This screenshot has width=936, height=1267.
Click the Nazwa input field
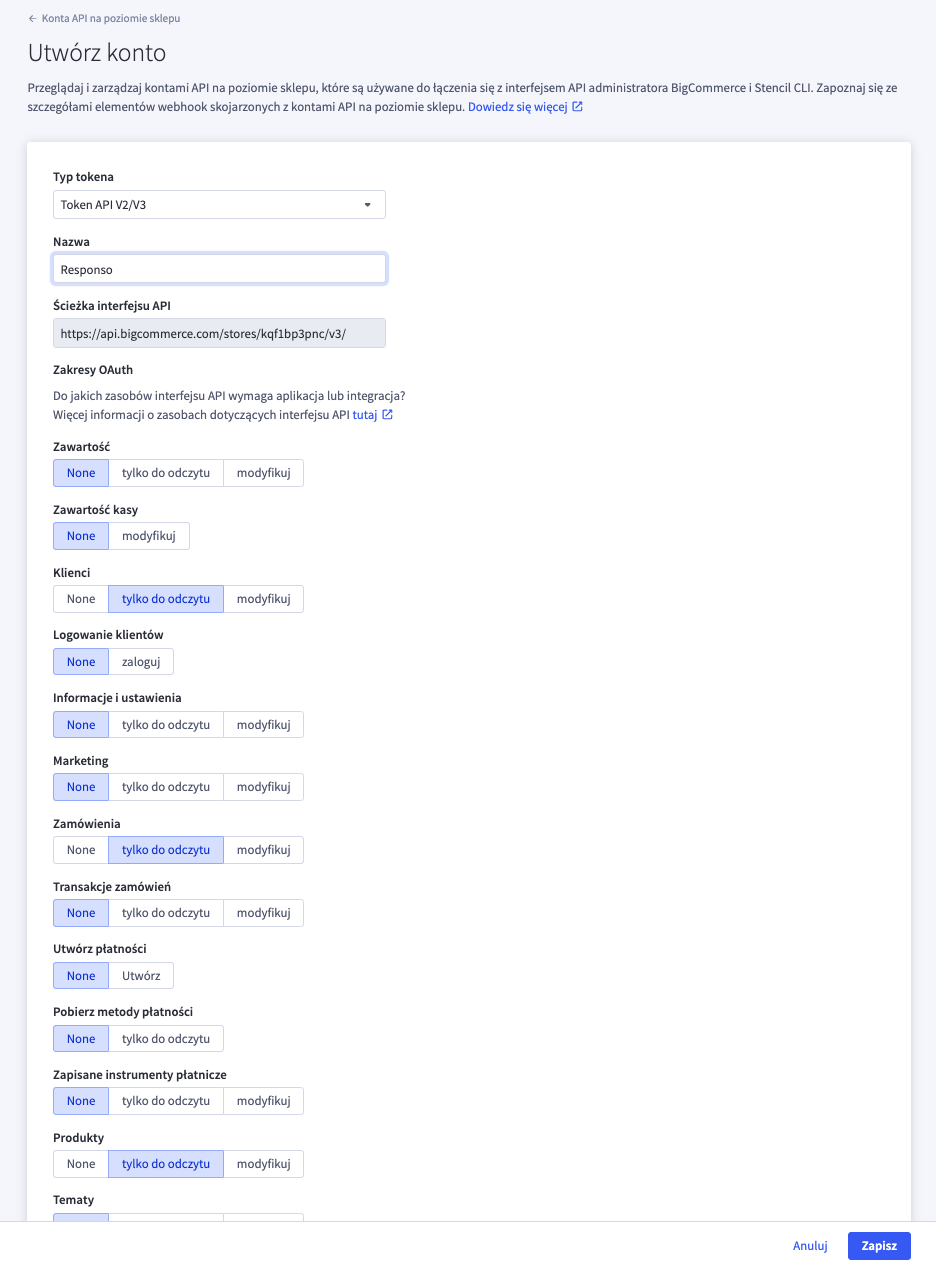(x=219, y=269)
